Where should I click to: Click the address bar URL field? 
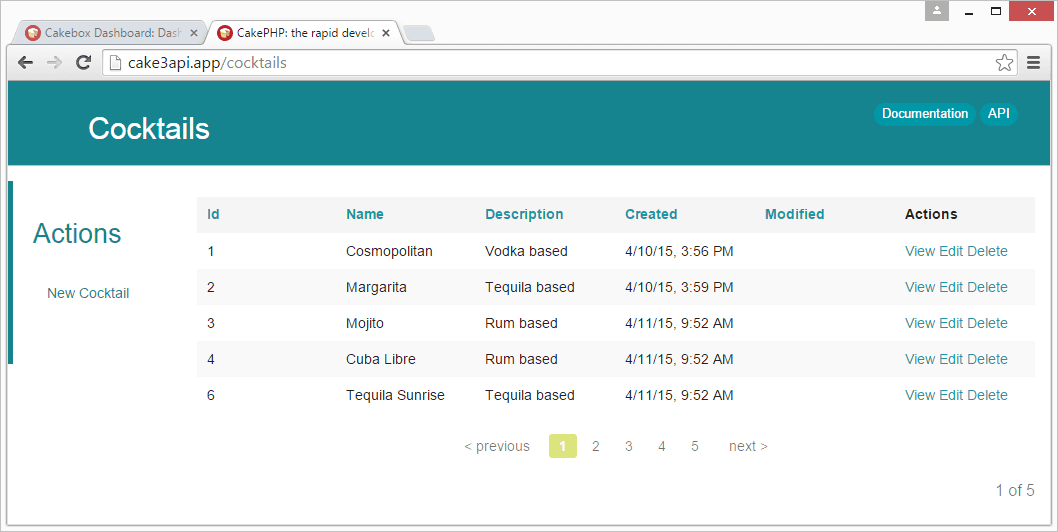(550, 63)
